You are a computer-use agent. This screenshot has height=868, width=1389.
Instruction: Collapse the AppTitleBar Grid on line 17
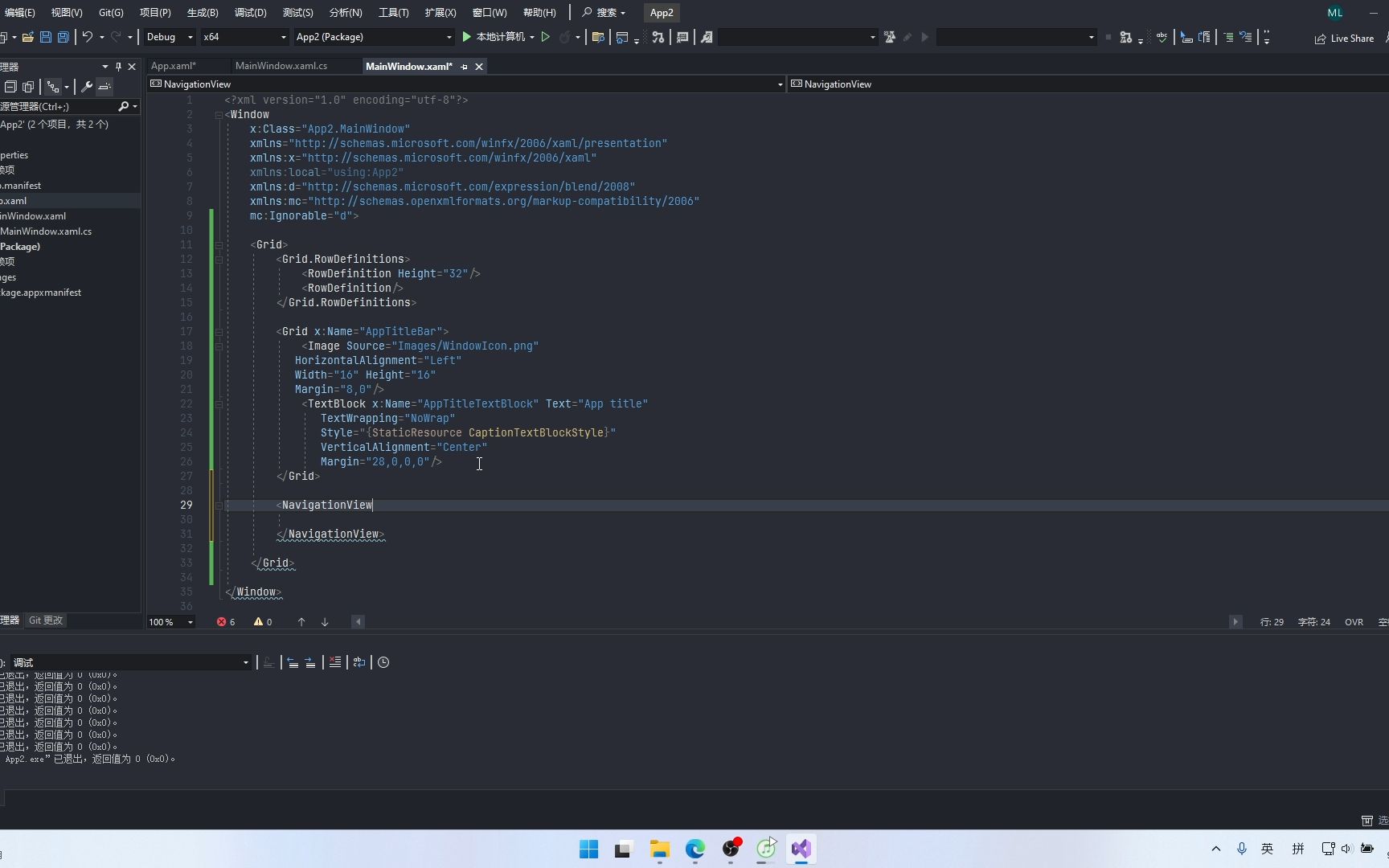coord(219,332)
